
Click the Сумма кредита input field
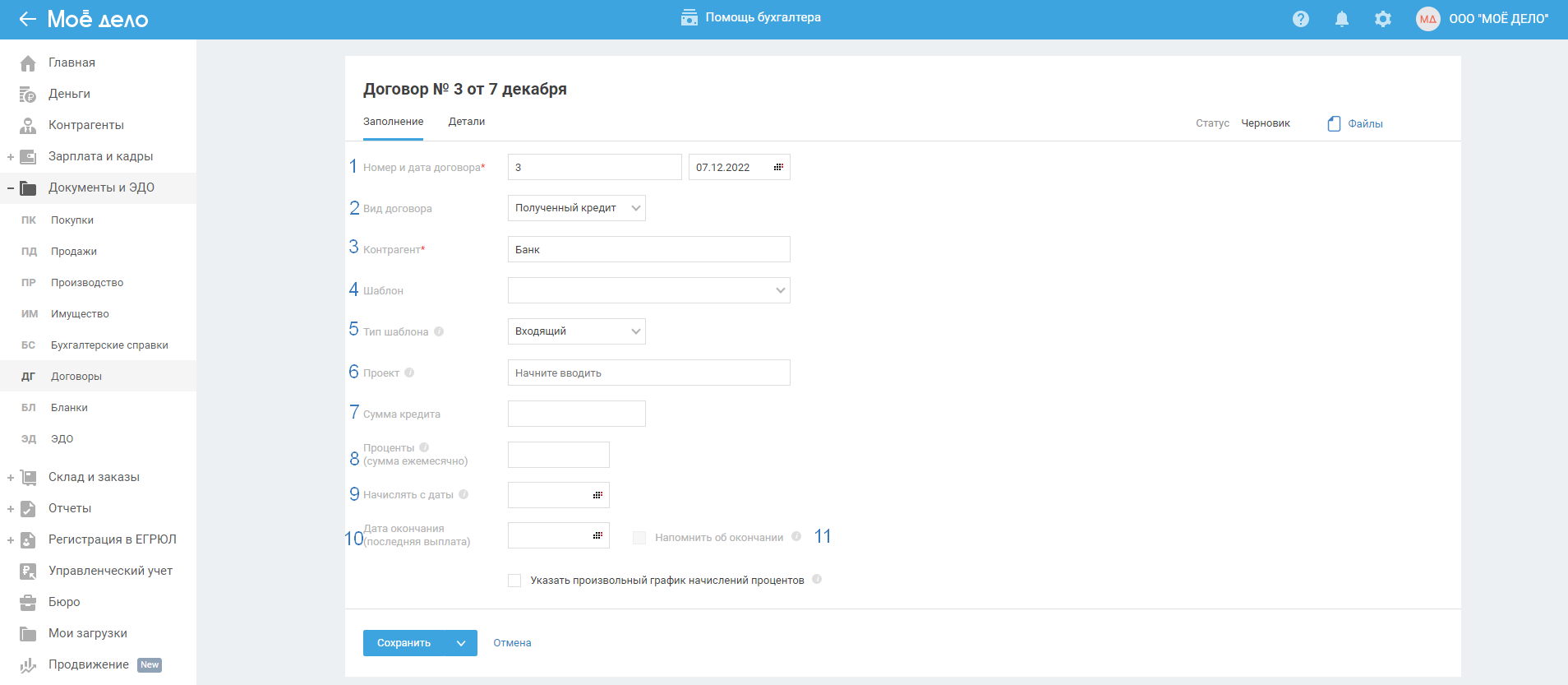[x=576, y=414]
